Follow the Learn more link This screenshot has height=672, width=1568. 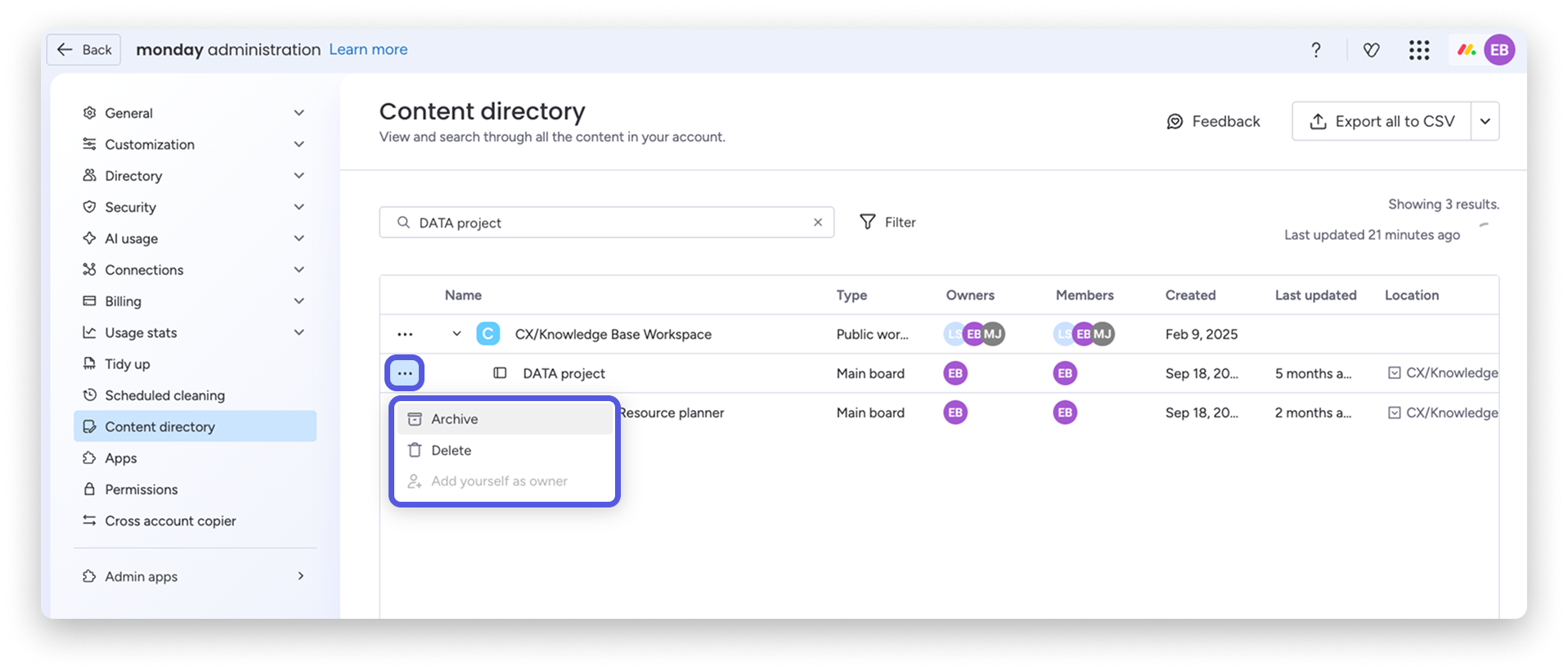pyautogui.click(x=368, y=49)
